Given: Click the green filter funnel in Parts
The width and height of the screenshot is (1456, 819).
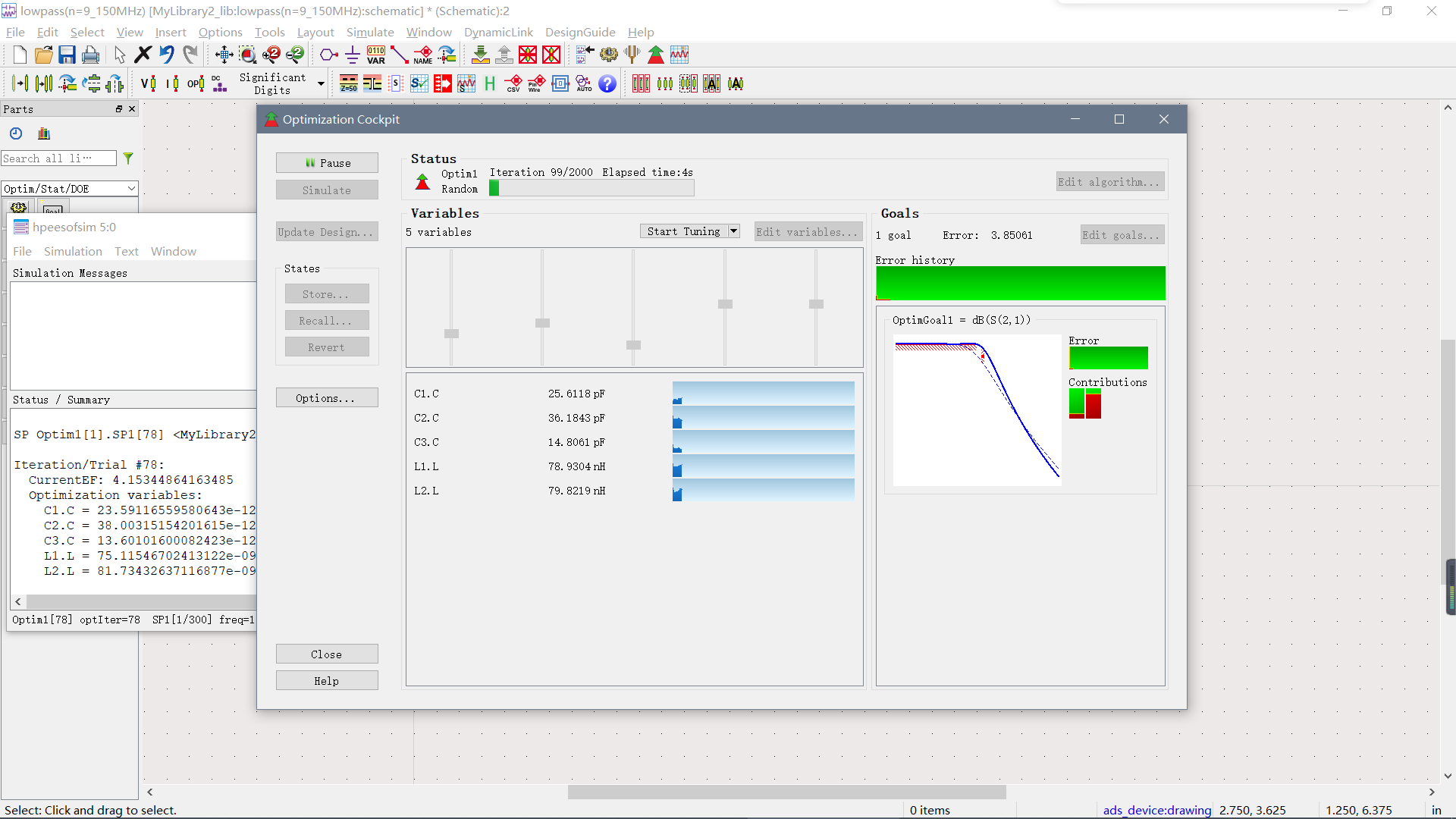Looking at the screenshot, I should click(128, 158).
